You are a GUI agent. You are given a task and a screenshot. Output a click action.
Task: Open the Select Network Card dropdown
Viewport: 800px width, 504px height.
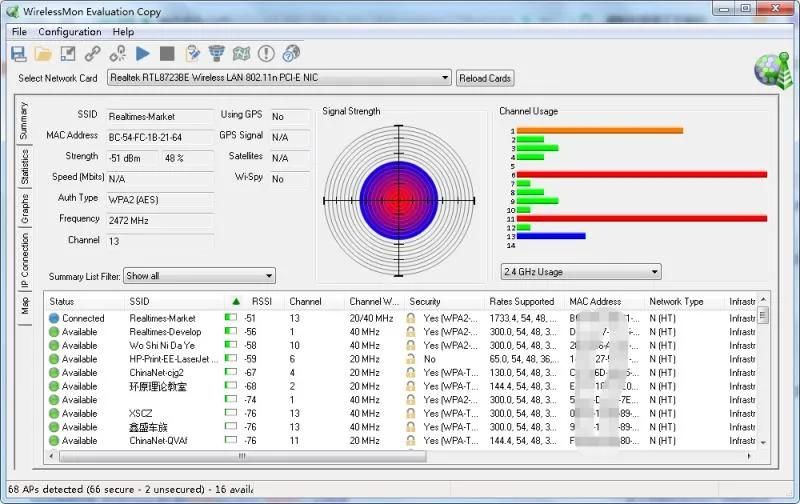(279, 78)
